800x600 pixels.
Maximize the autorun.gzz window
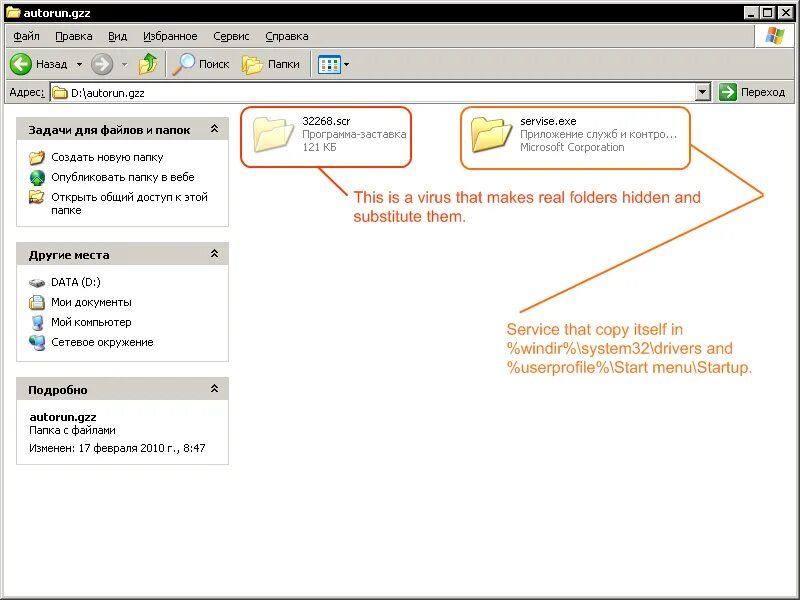[767, 13]
